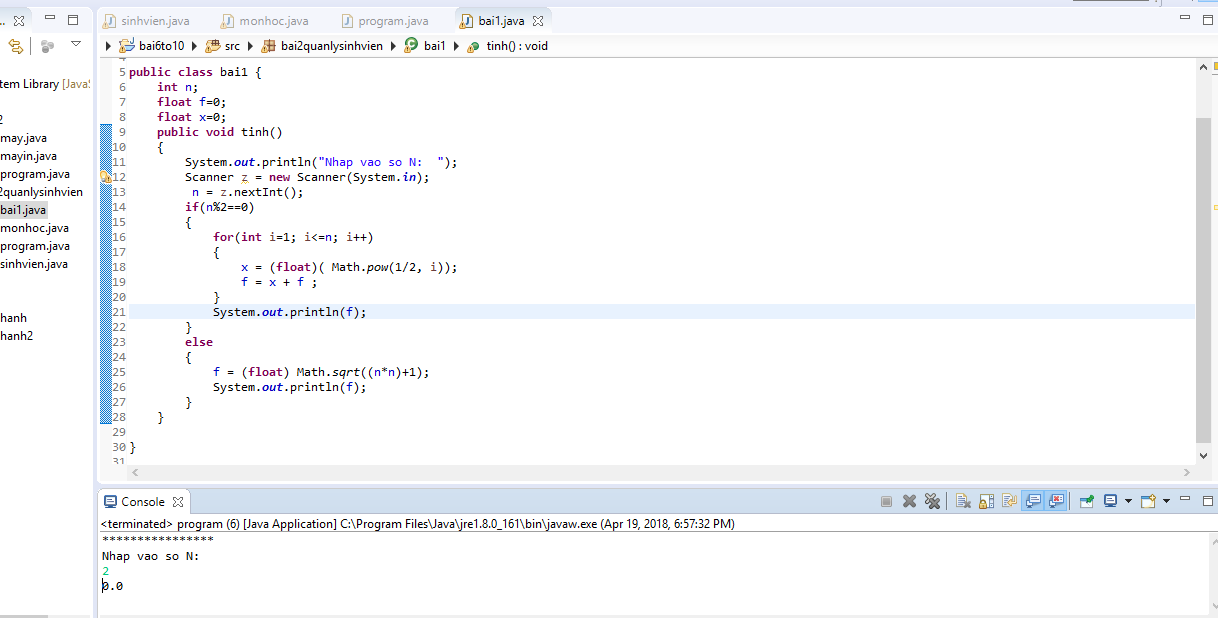Click bai2quanlysinhvien in the breadcrumb
This screenshot has height=618, width=1218.
pyautogui.click(x=331, y=46)
